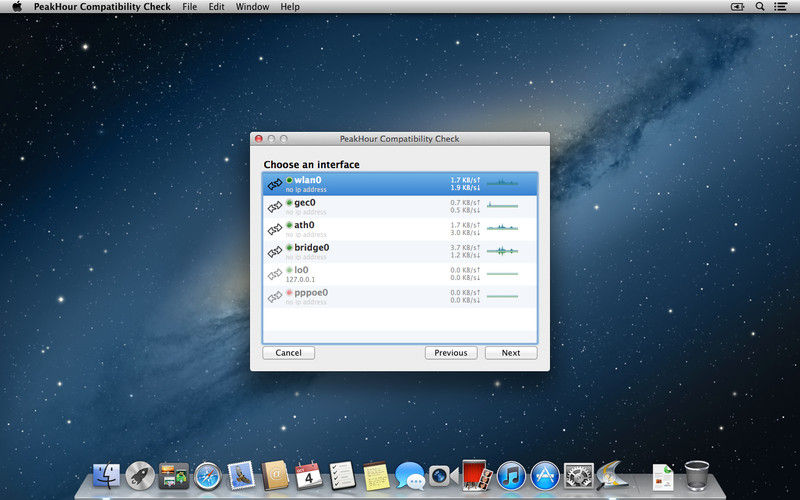Open Spotlight search in the menu bar
The image size is (800, 500).
(760, 7)
